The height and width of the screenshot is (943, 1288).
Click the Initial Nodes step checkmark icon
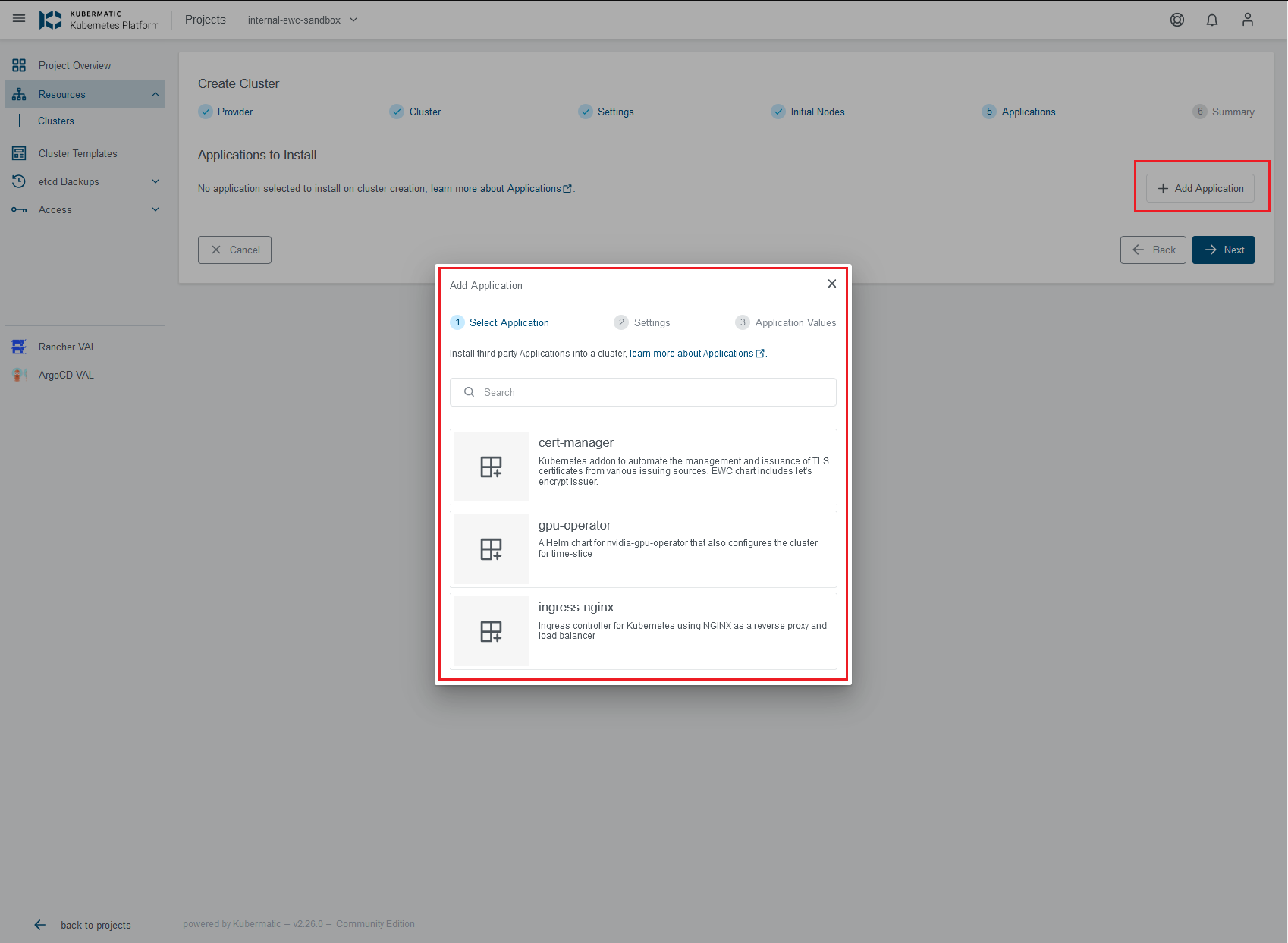pyautogui.click(x=778, y=112)
